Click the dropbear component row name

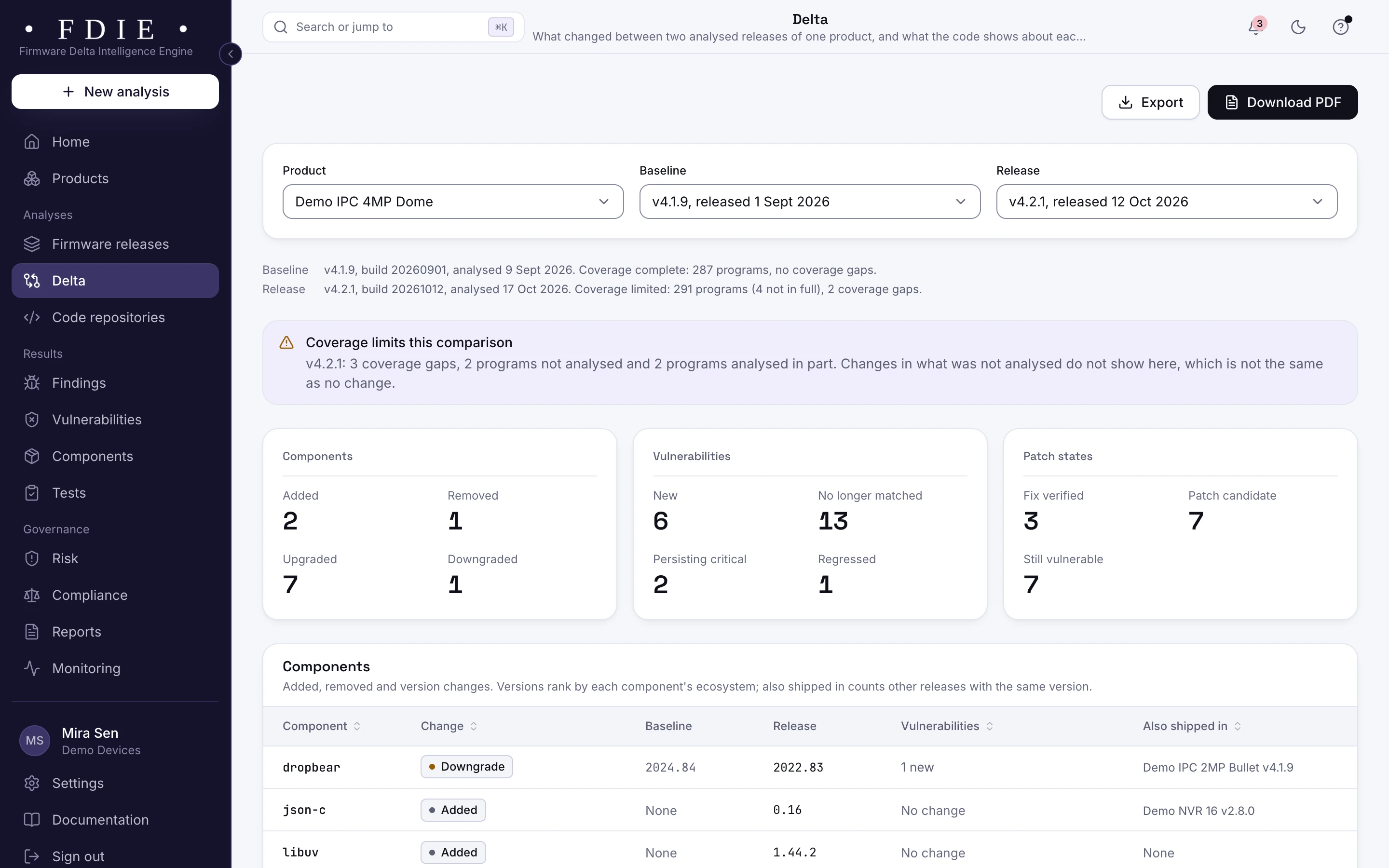[x=311, y=768]
